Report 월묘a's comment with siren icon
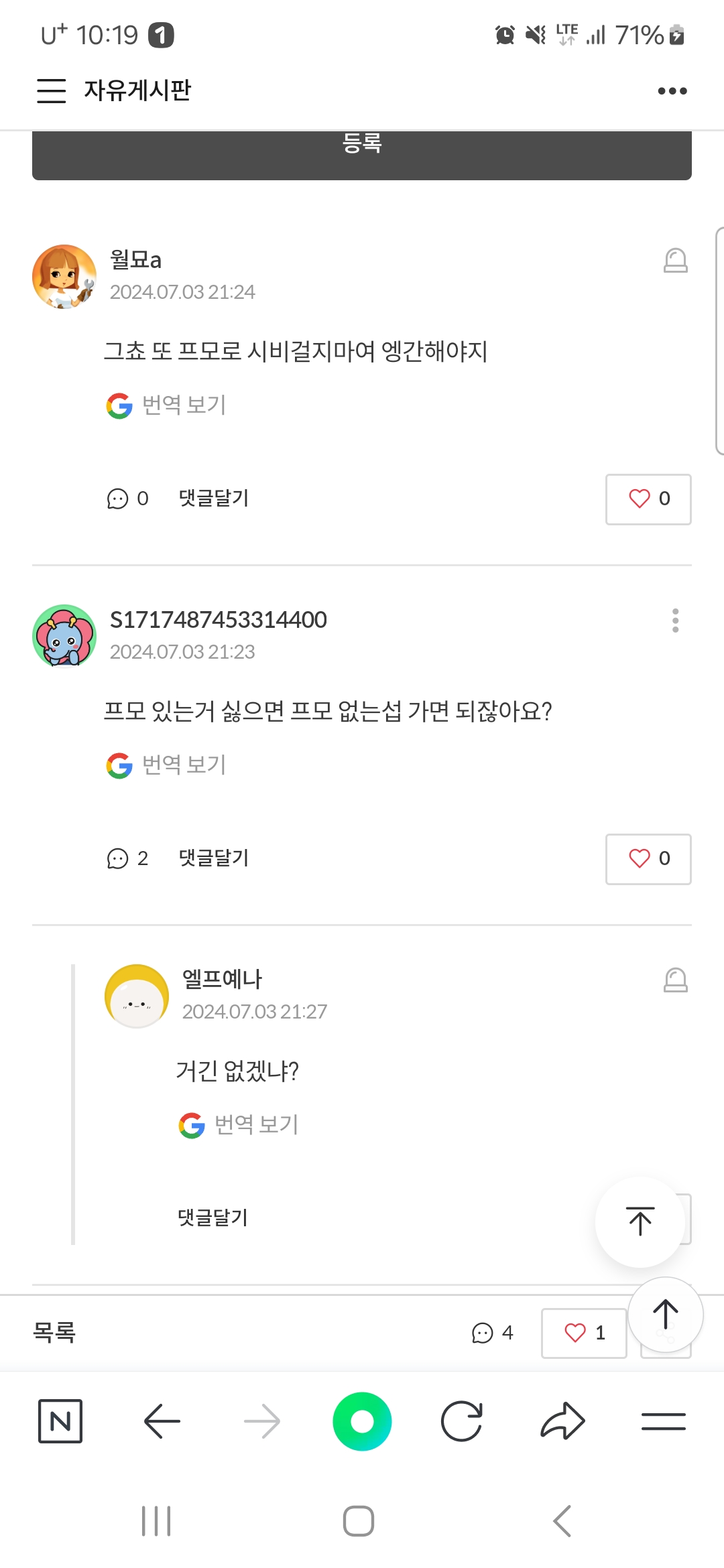This screenshot has width=724, height=1568. (675, 261)
